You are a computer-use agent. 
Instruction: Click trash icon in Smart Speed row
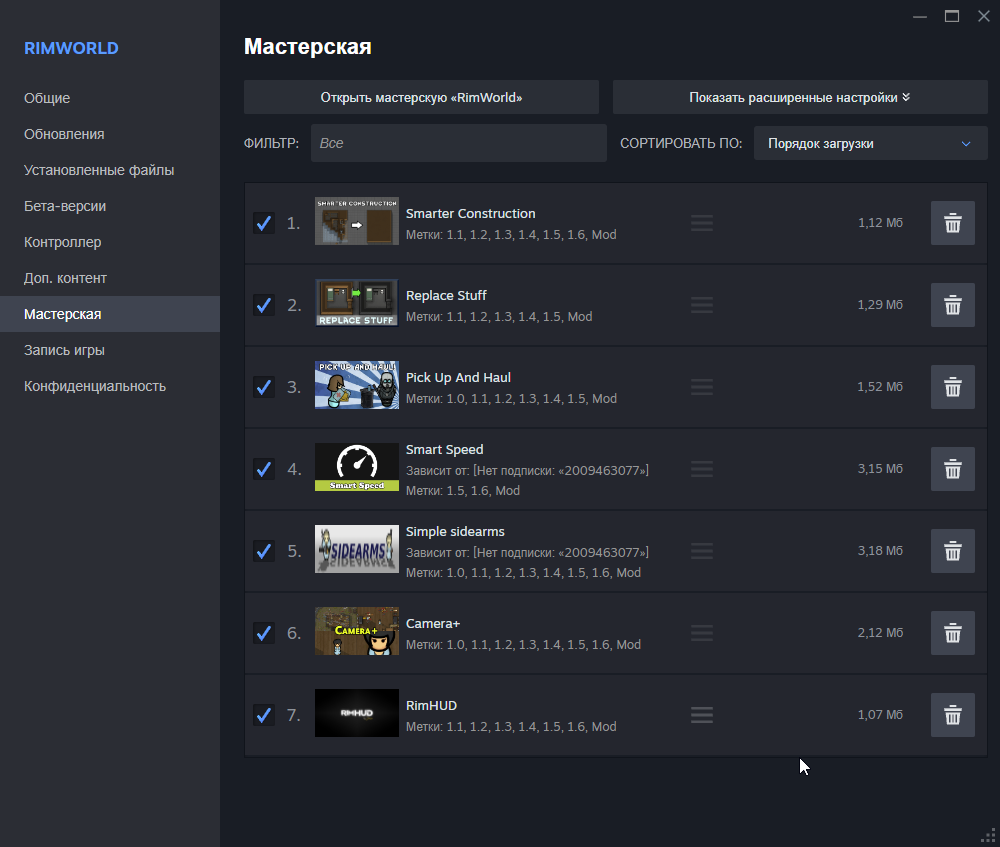click(x=952, y=469)
